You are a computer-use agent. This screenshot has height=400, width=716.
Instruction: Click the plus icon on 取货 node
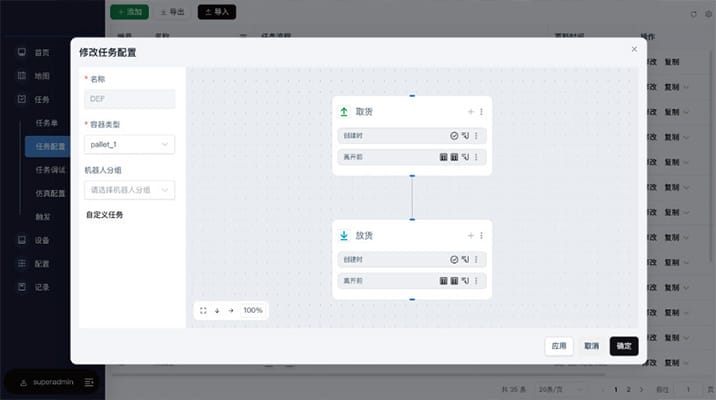(x=470, y=112)
